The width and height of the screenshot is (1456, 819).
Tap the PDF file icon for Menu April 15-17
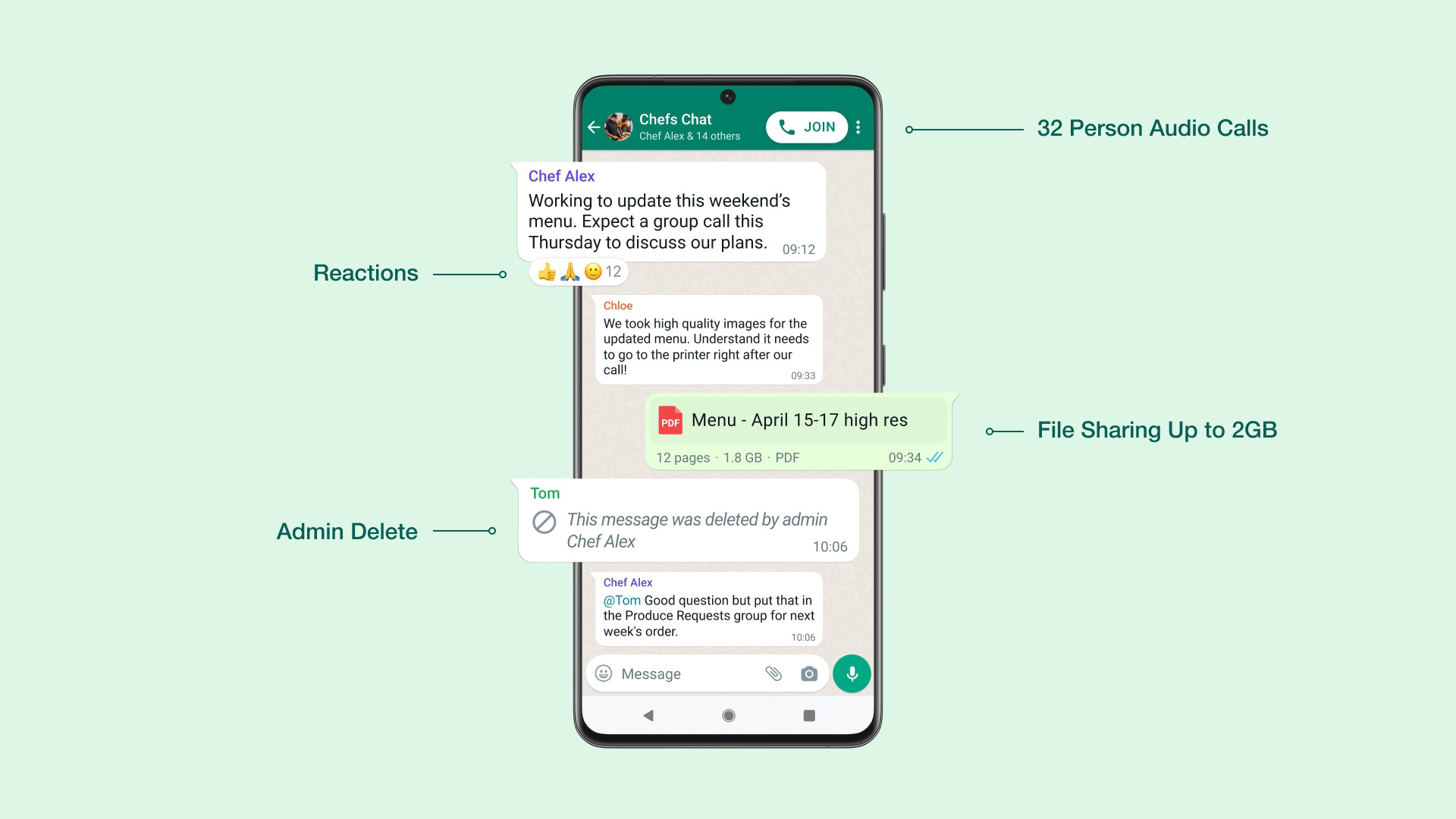click(668, 421)
